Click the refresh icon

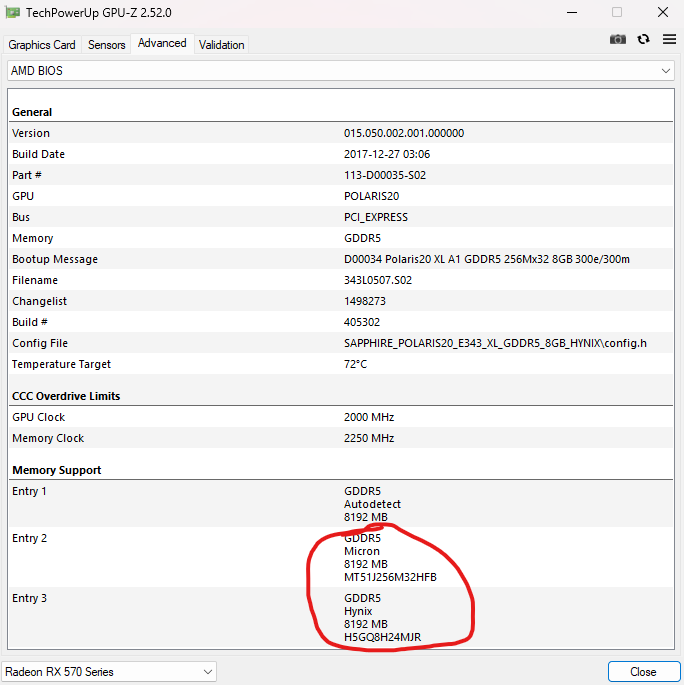[x=643, y=40]
